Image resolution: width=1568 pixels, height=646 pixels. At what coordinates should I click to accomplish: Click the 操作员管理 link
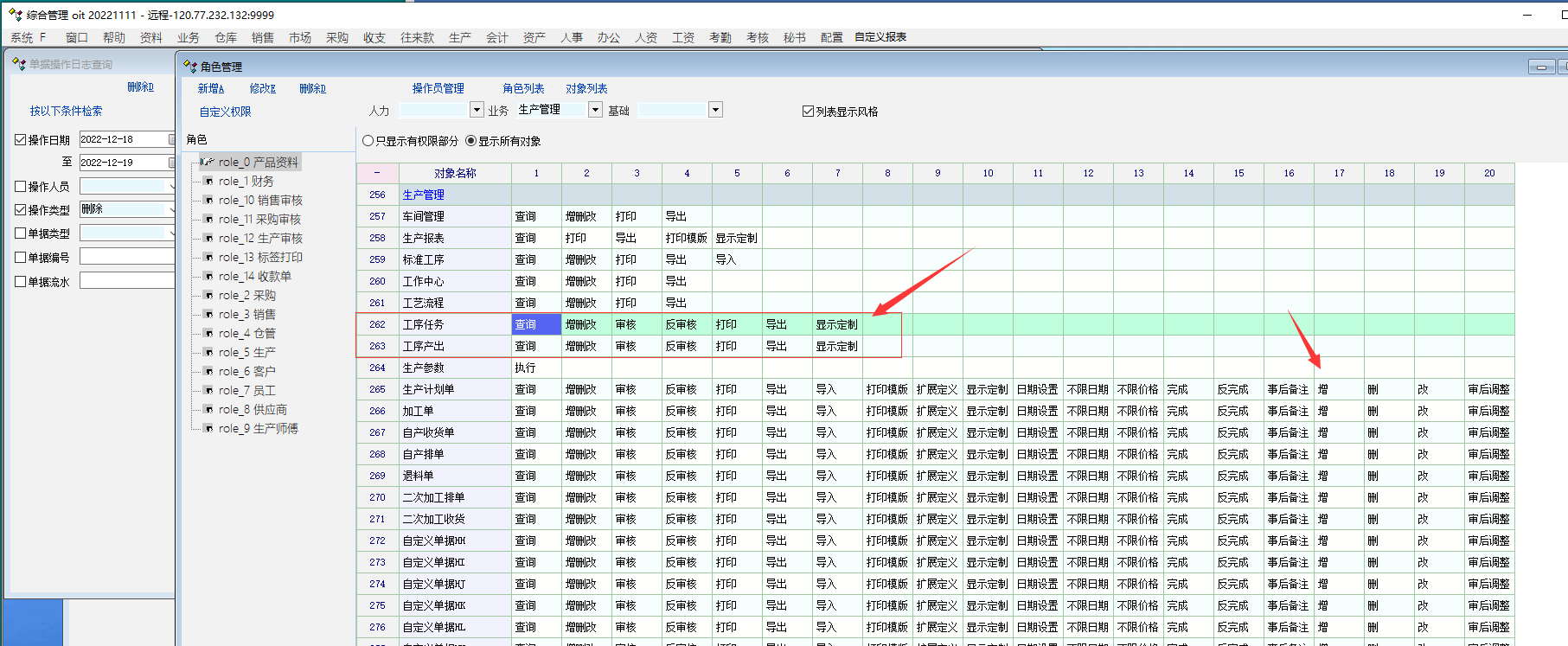(x=438, y=88)
